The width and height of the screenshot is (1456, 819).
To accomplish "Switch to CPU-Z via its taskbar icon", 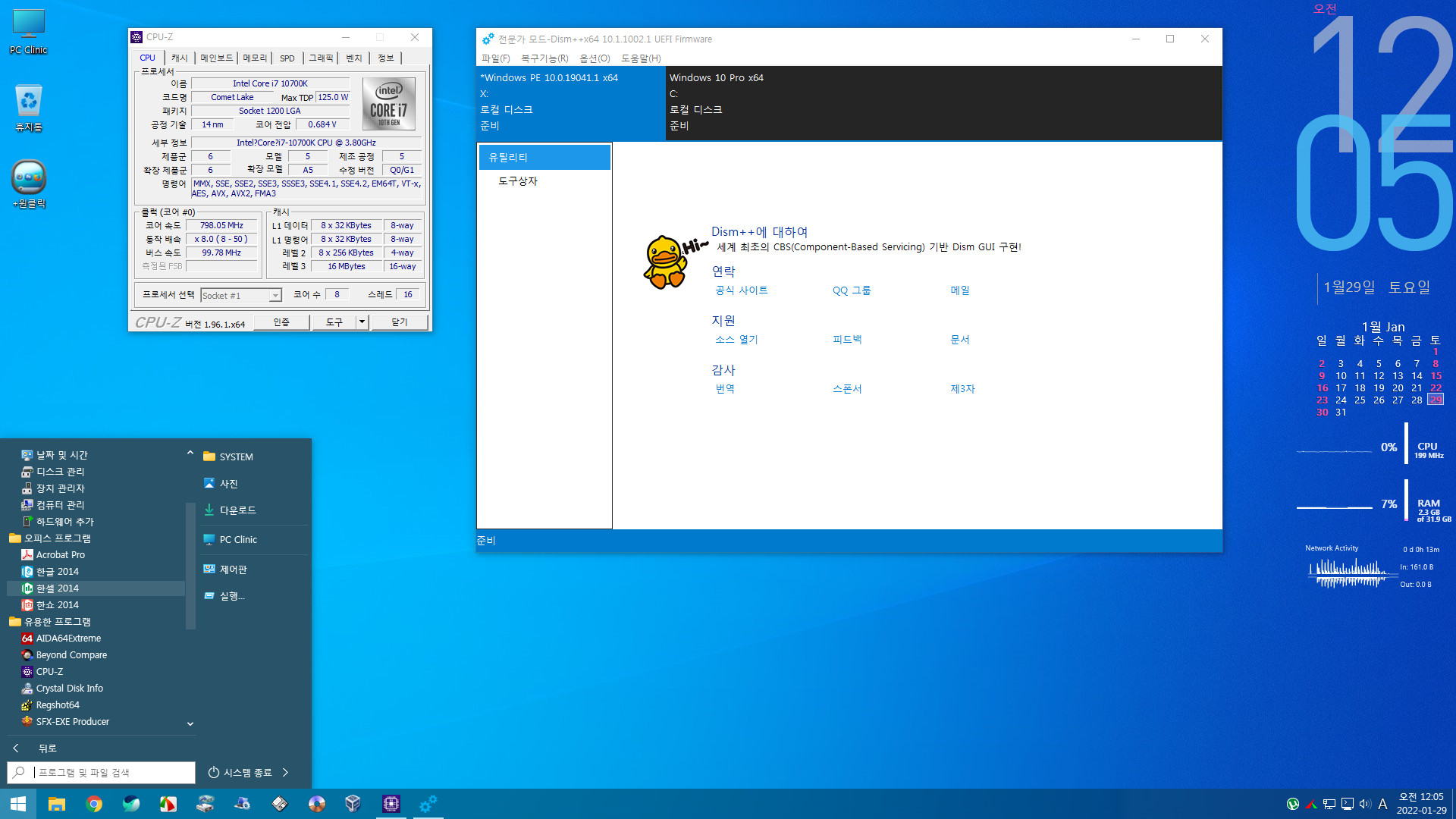I will pos(391,804).
